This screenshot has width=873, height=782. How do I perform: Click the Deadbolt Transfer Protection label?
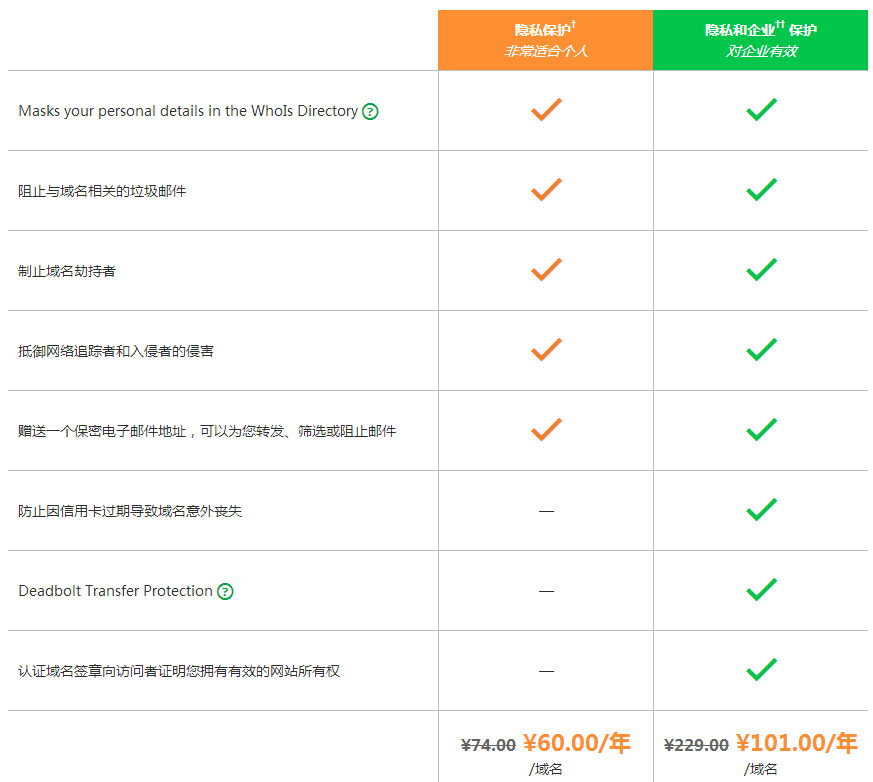[x=115, y=591]
